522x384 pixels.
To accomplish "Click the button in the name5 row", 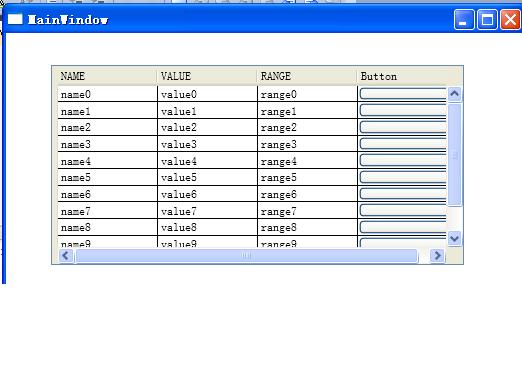I will point(403,177).
